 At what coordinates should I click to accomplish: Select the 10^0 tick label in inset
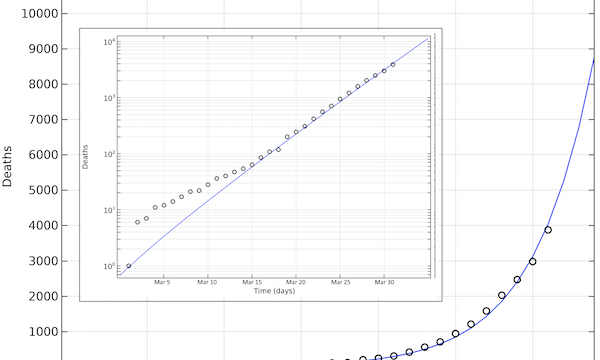click(109, 266)
